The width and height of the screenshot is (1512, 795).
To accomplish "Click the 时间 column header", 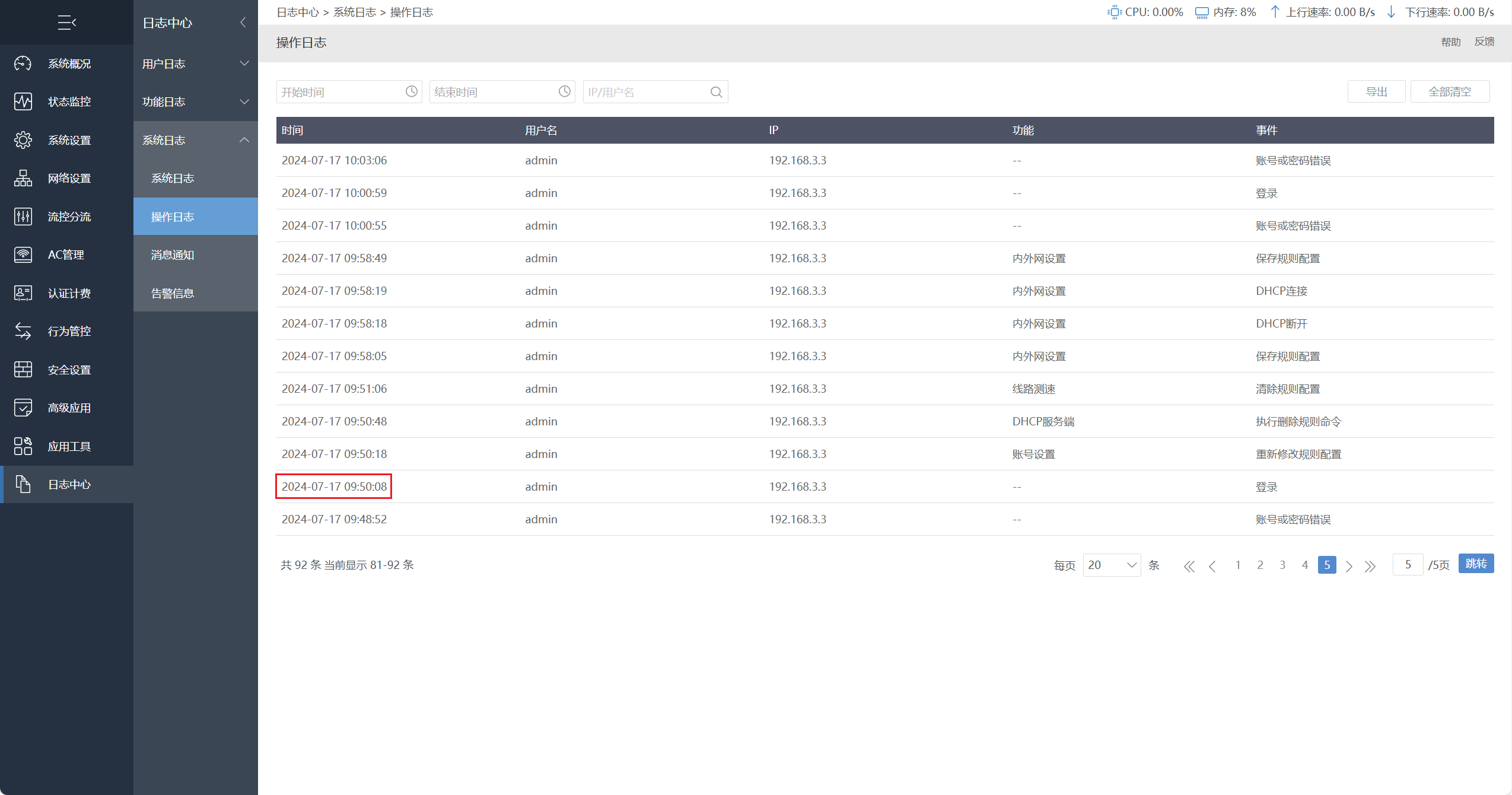I will 292,130.
